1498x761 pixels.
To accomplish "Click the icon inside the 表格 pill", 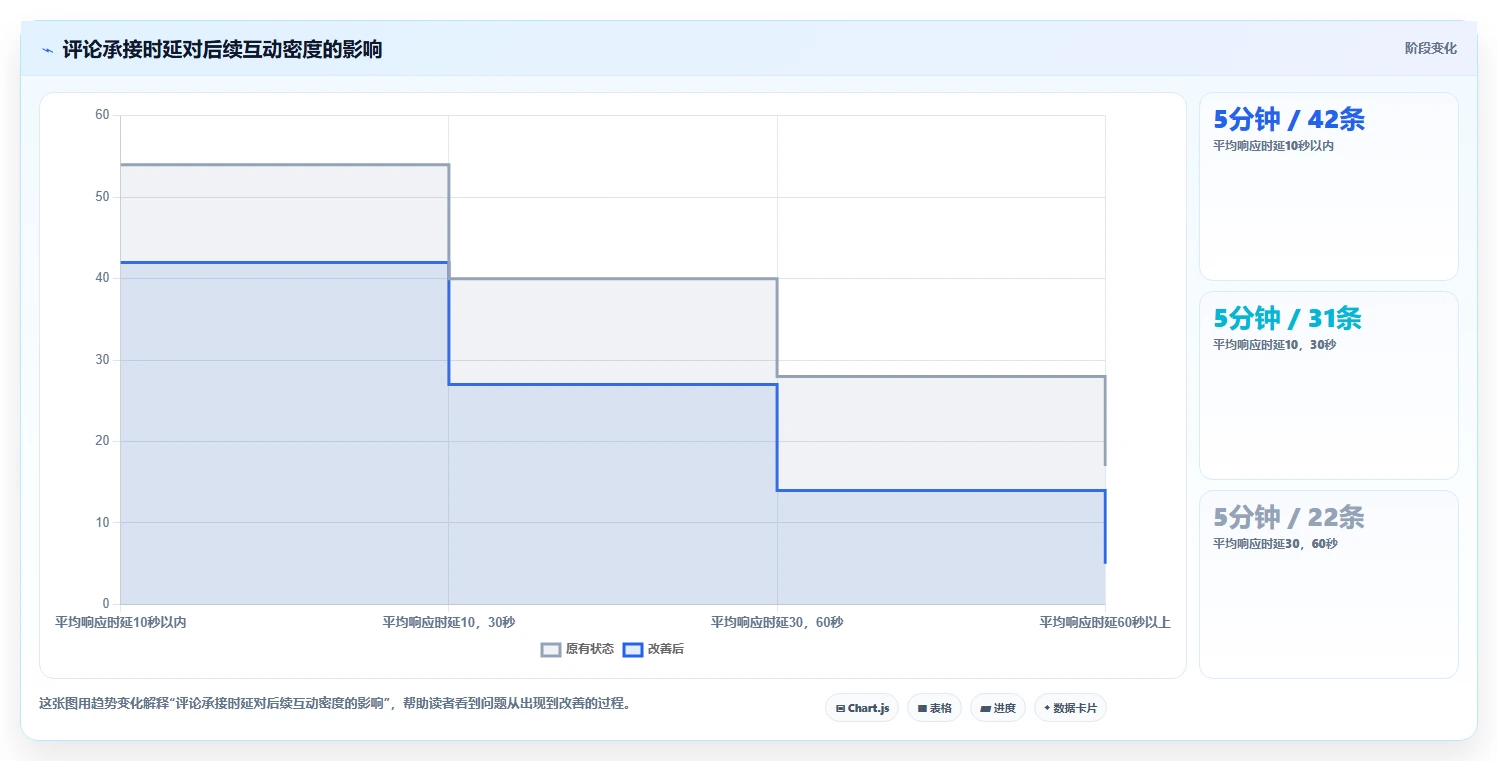I will pos(922,708).
